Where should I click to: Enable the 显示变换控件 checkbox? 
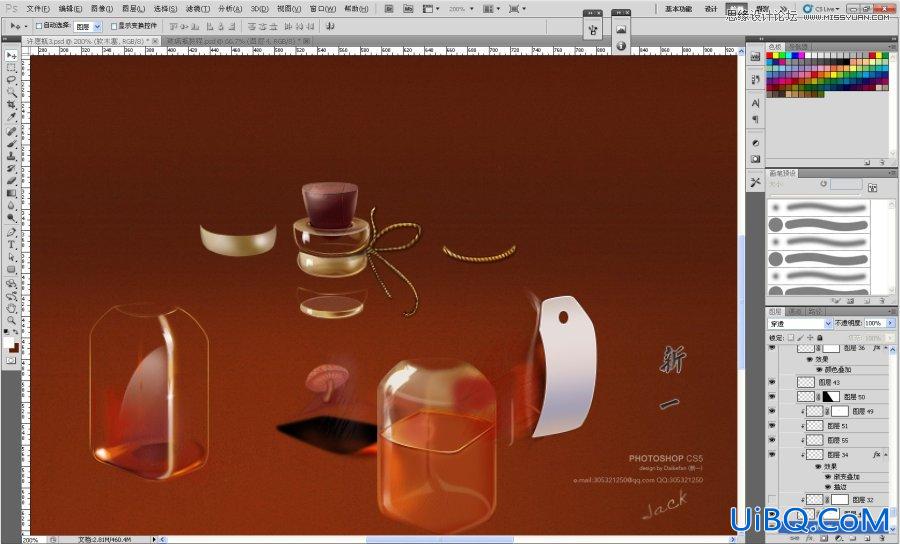[114, 26]
